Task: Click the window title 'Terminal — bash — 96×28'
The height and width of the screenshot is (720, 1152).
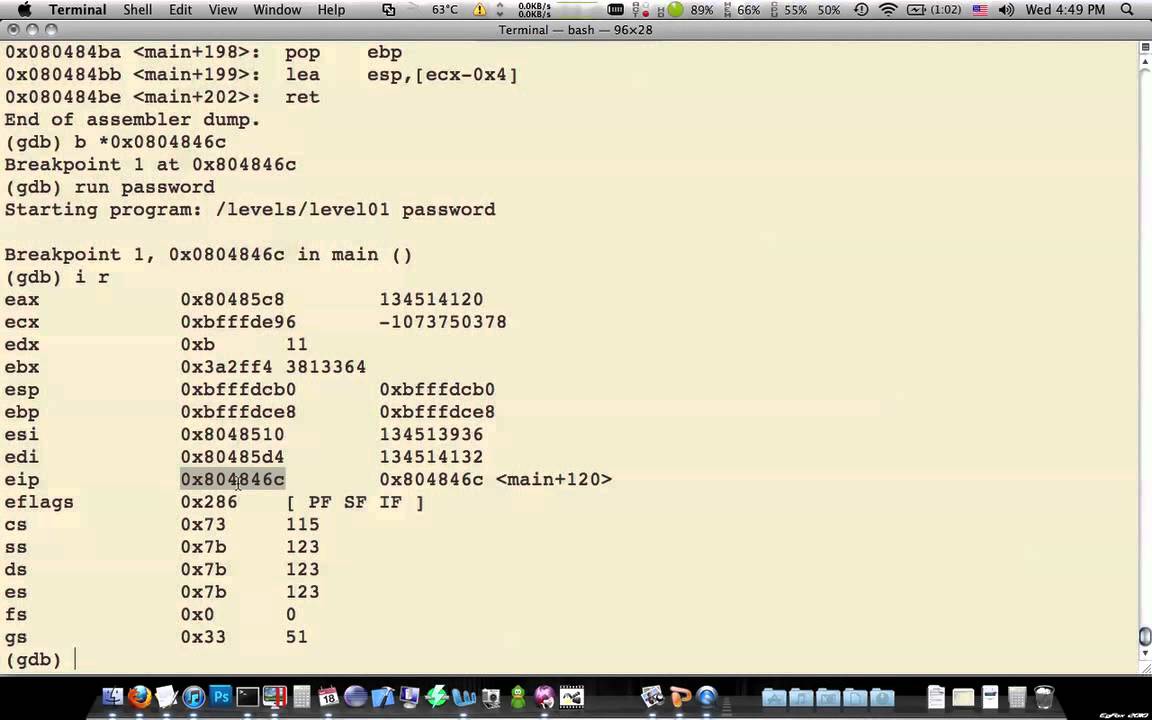Action: tap(575, 30)
